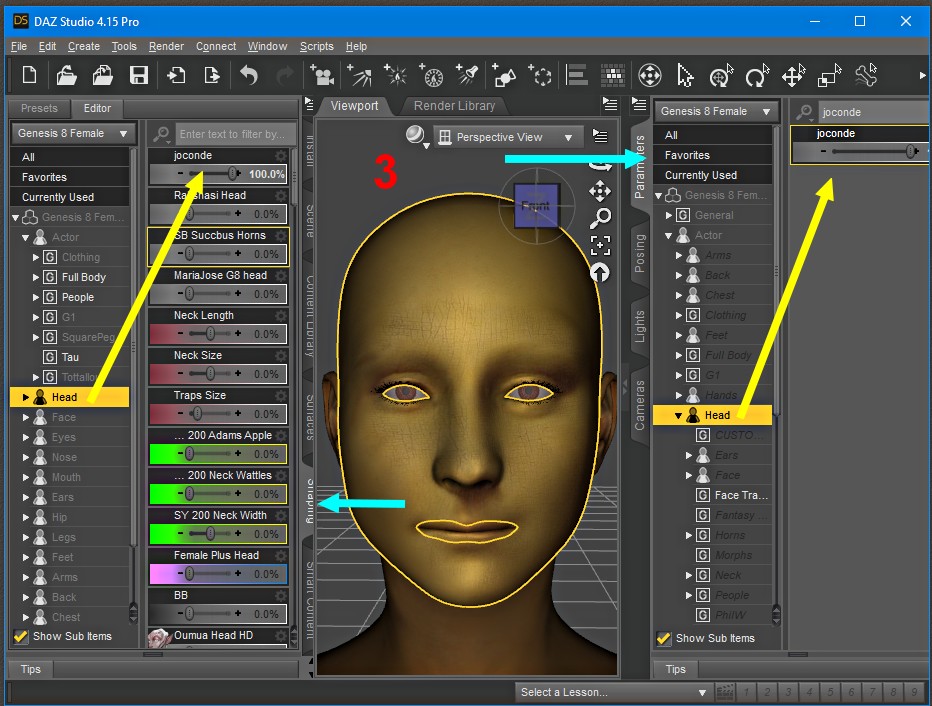Collapse the Head node in right tree
This screenshot has width=932, height=706.
678,415
